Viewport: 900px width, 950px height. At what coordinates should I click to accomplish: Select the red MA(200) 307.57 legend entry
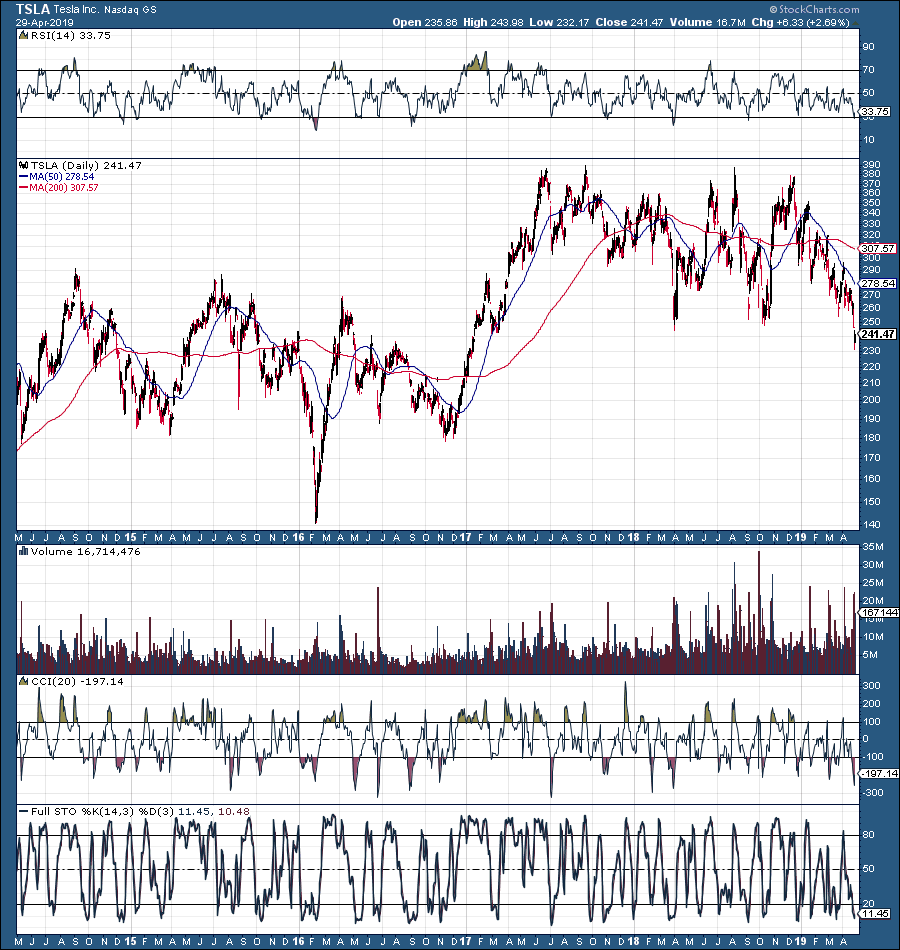click(x=59, y=187)
